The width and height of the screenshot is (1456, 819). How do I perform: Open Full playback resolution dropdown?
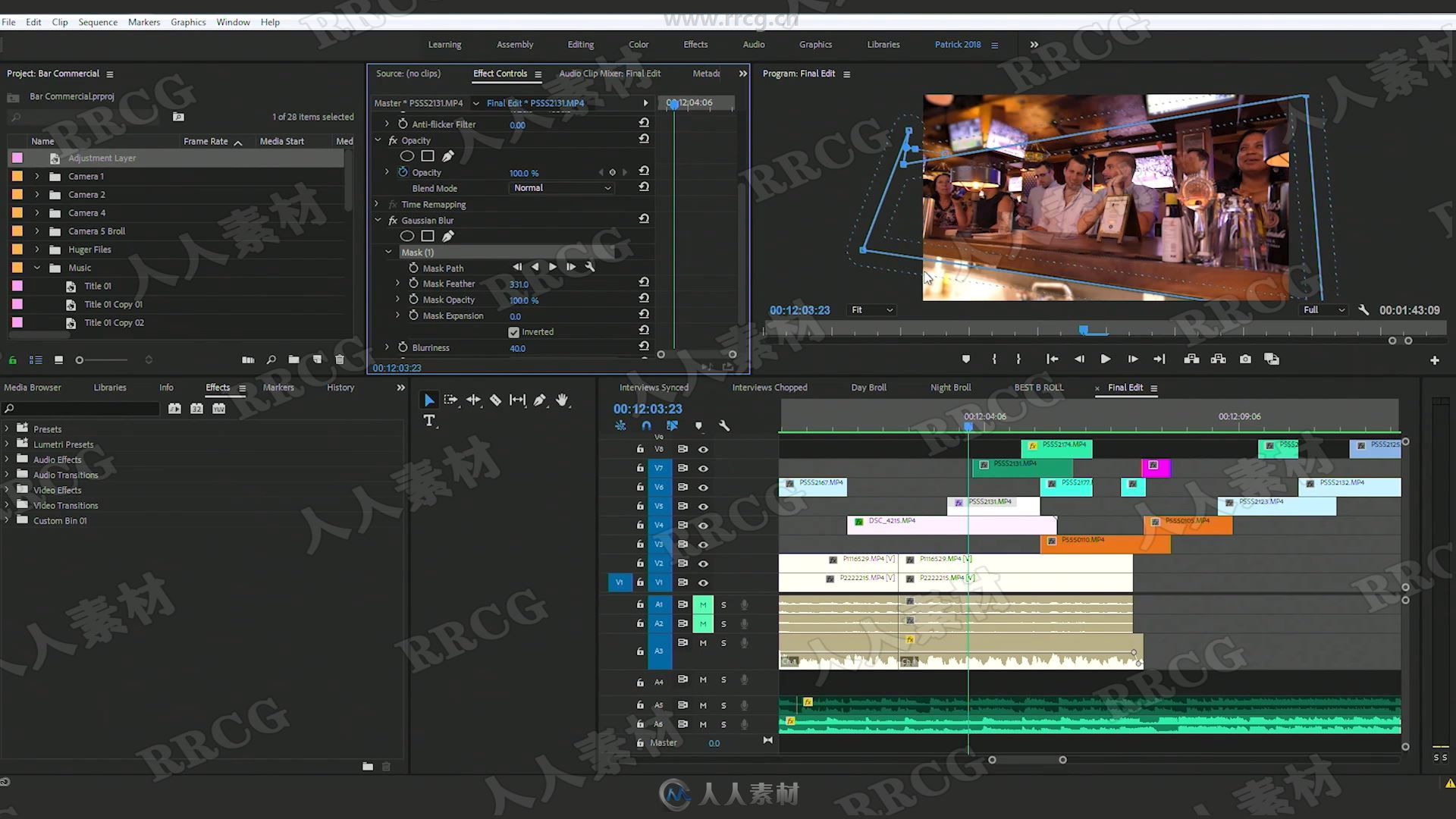pyautogui.click(x=1323, y=310)
